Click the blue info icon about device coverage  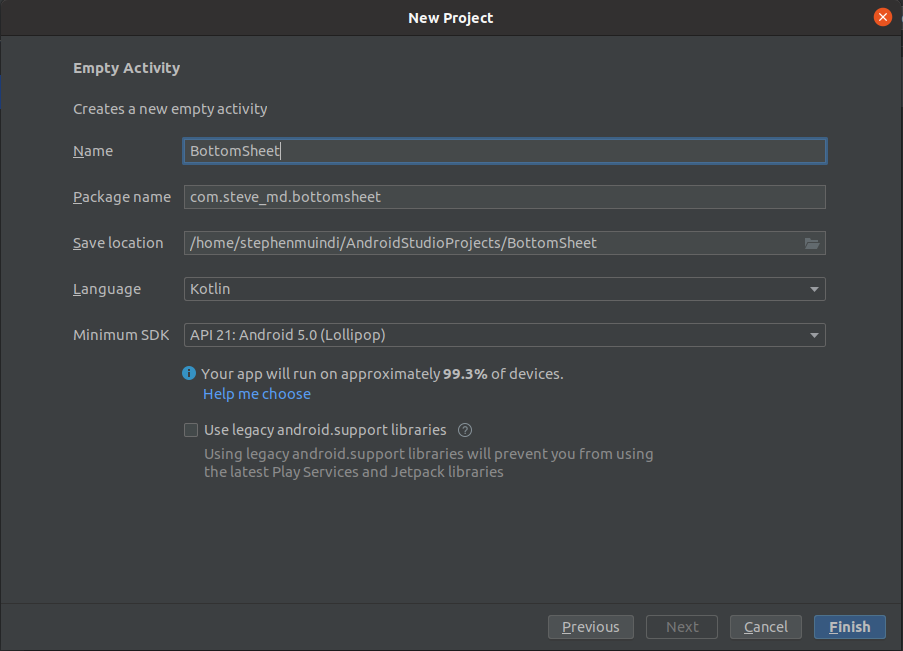coord(189,373)
